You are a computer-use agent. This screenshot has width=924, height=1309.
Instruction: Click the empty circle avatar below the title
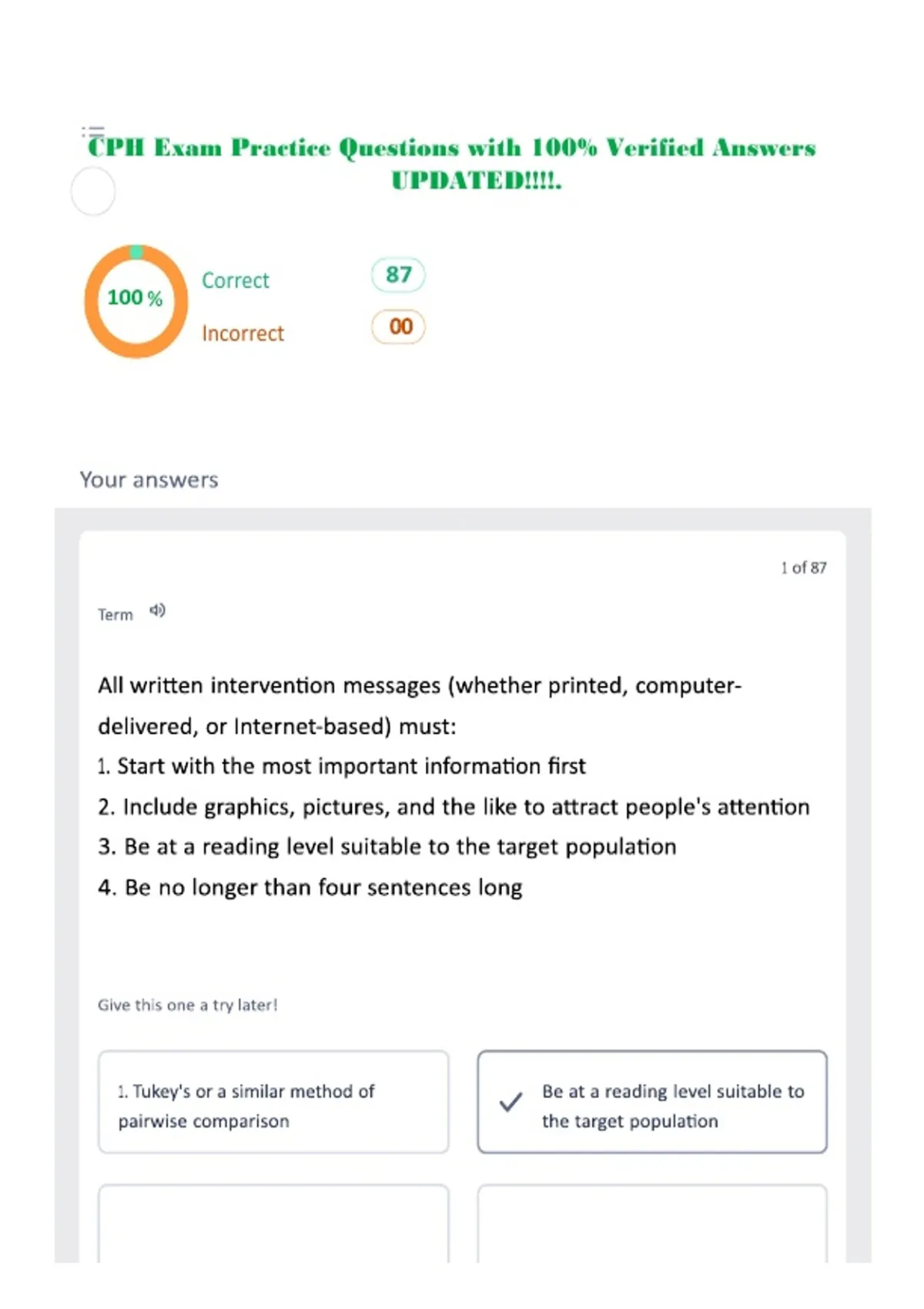pyautogui.click(x=93, y=192)
